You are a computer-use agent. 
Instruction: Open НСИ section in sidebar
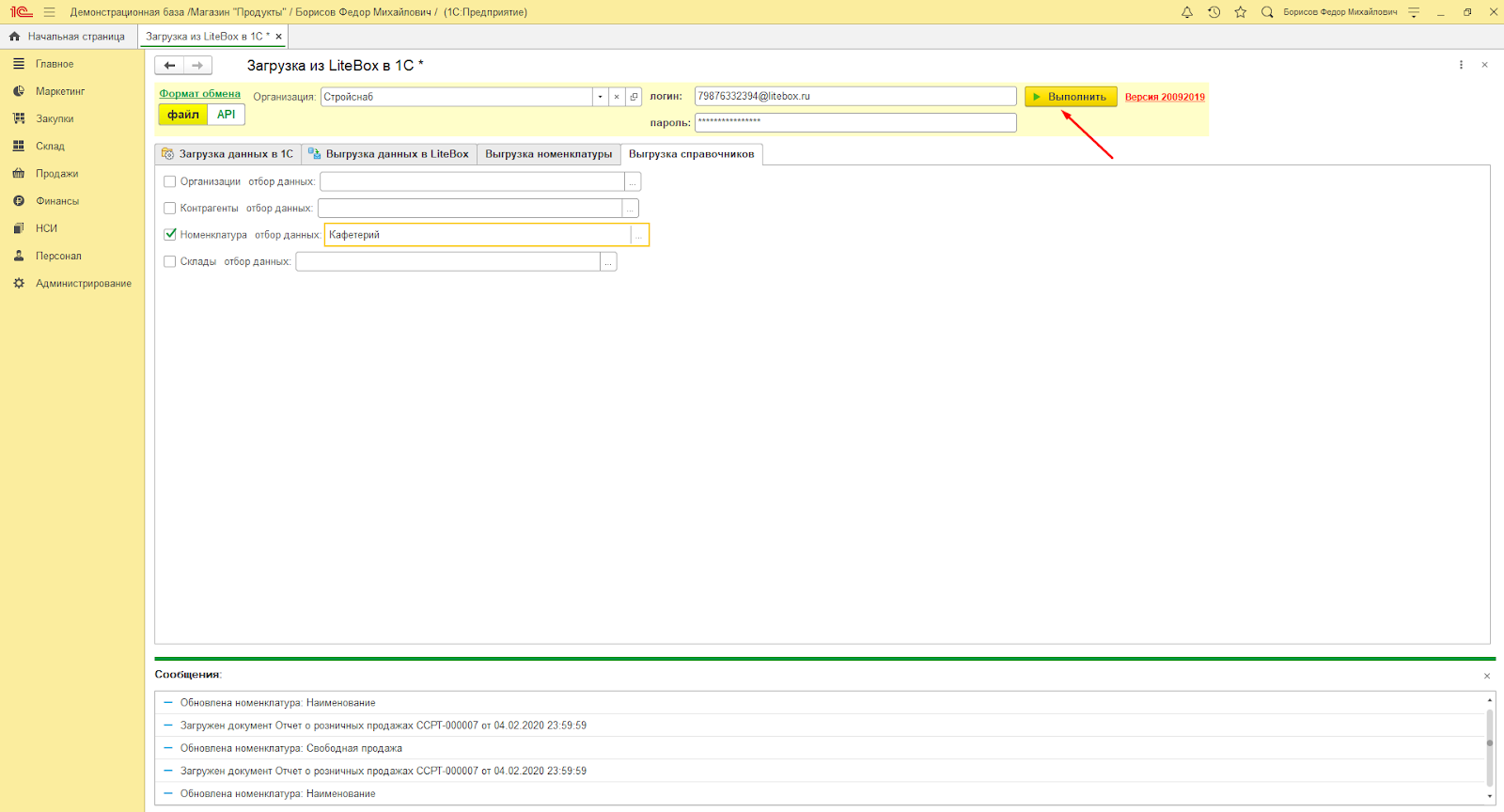tap(46, 228)
